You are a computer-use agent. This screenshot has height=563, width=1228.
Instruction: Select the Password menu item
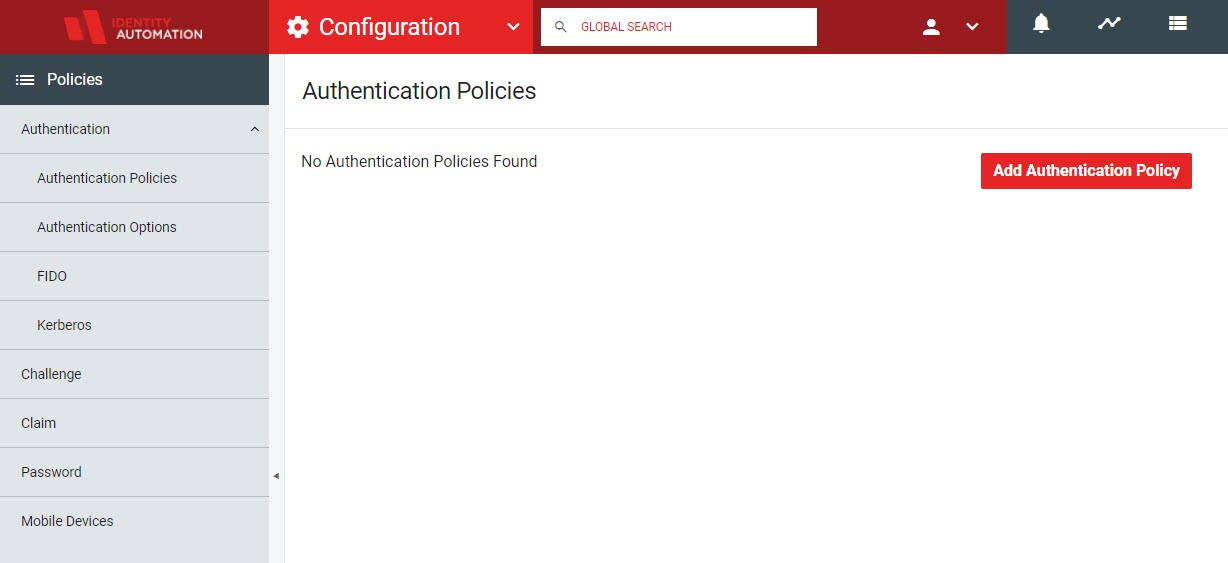coord(134,472)
